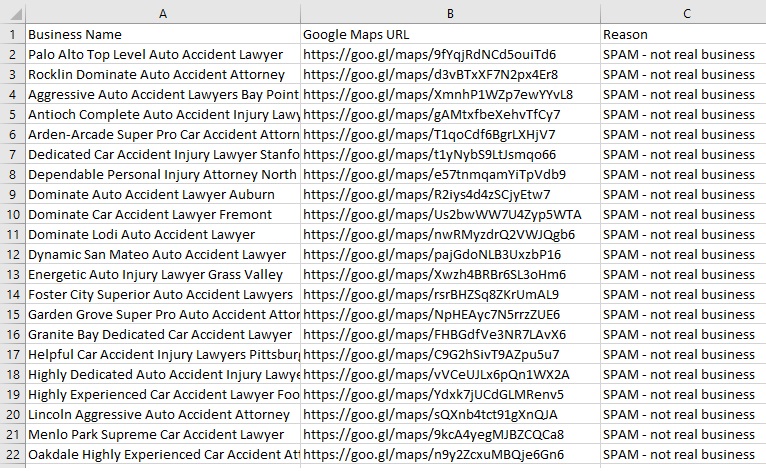Select cell Dedicated Car Accident Injury Lawyer

tap(163, 154)
